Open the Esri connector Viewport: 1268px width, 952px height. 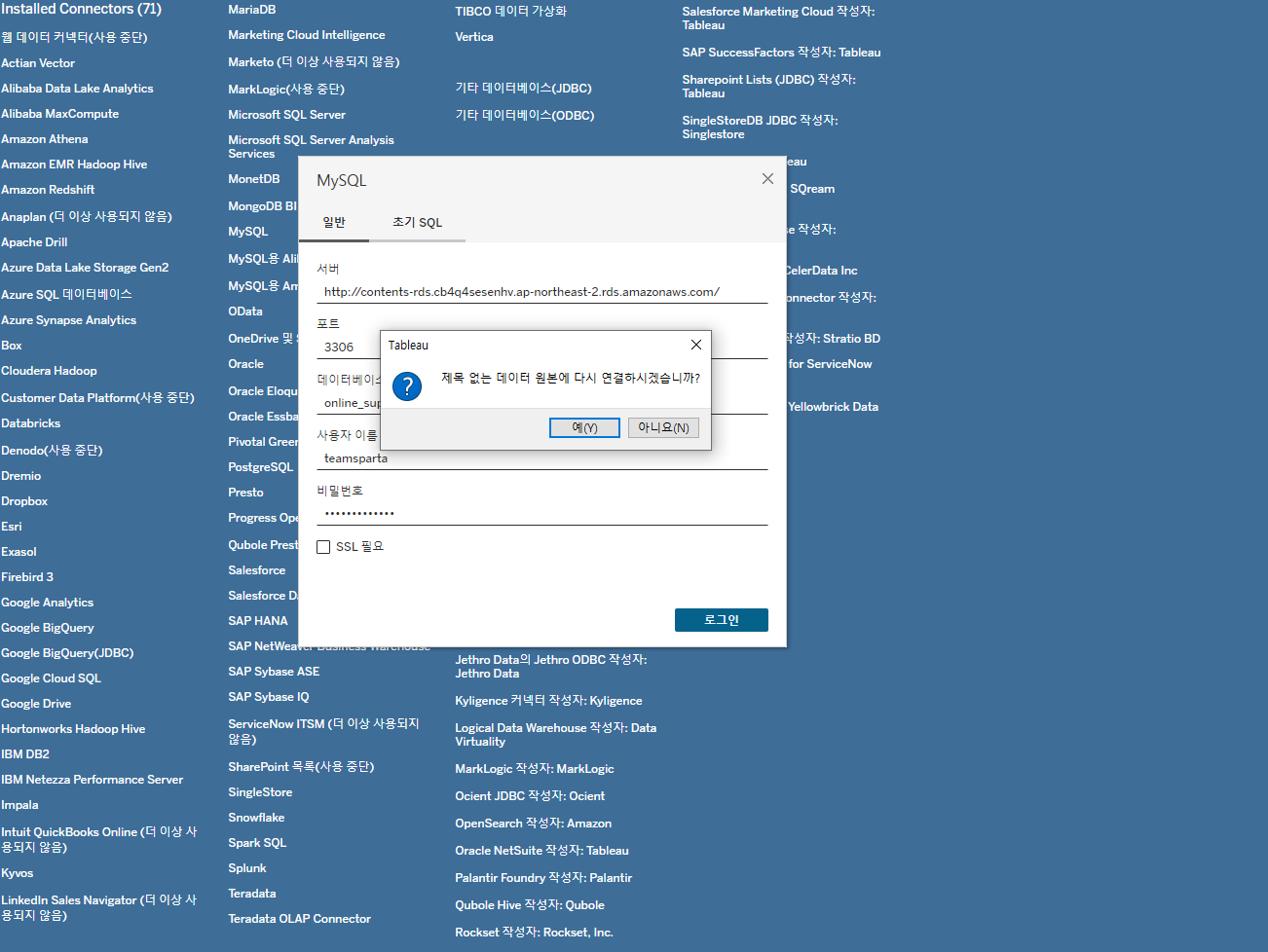point(12,527)
